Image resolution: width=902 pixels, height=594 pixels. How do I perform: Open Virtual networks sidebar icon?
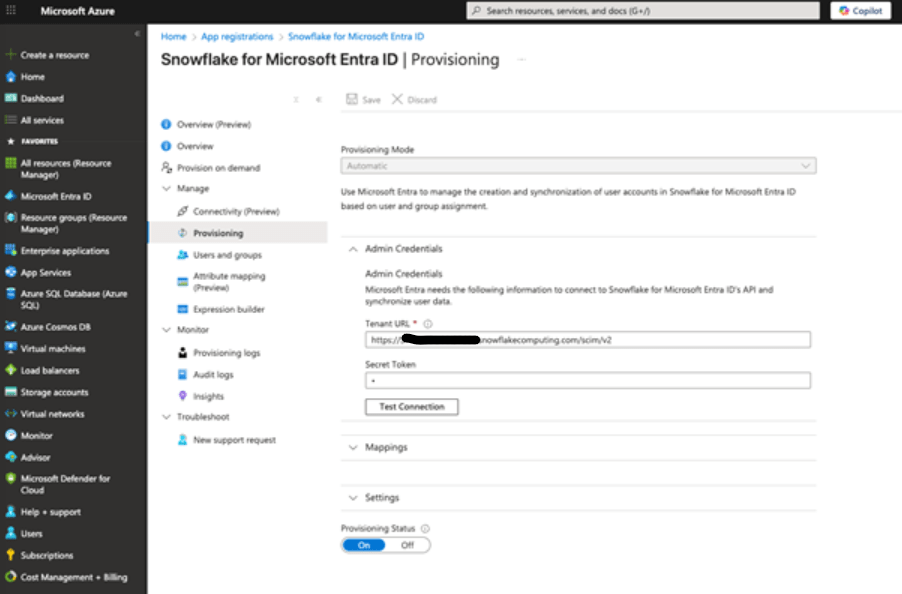point(10,414)
